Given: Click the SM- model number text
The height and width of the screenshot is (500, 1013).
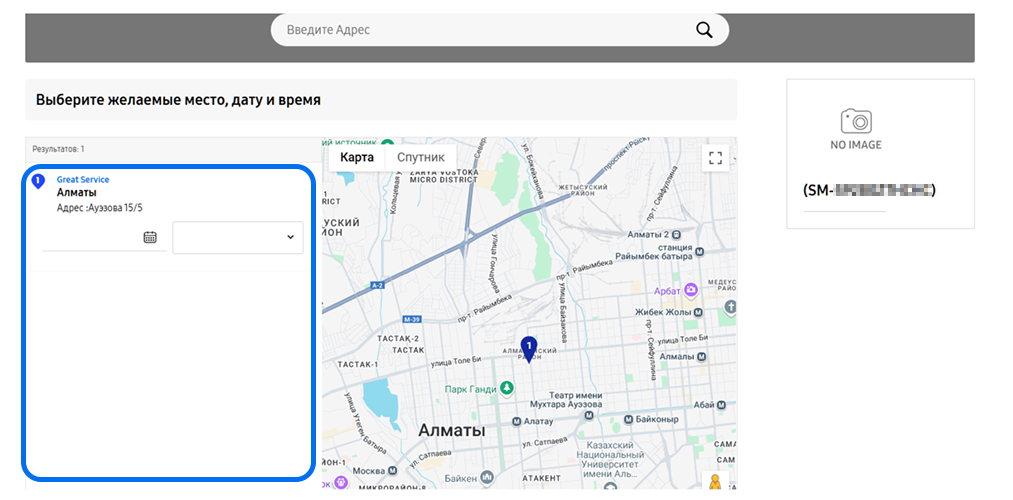Looking at the screenshot, I should 869,190.
